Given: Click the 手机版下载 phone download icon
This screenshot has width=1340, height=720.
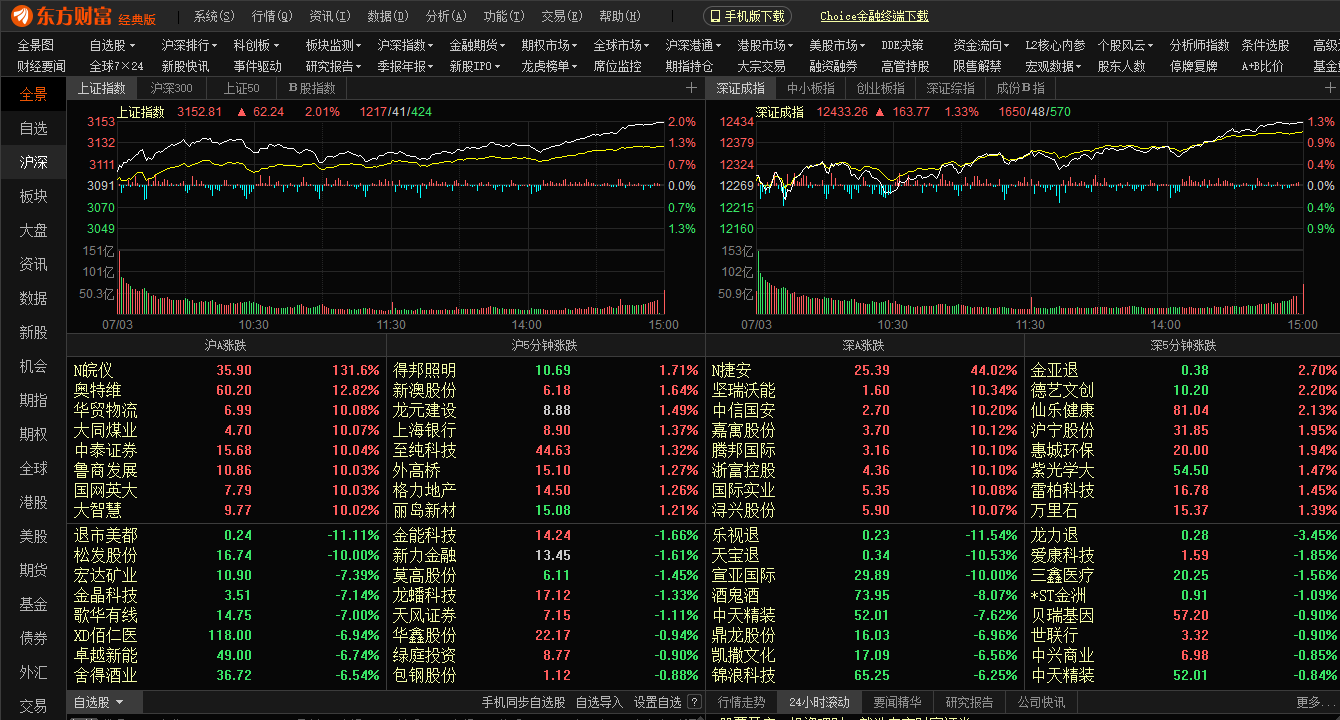Looking at the screenshot, I should click(x=717, y=16).
